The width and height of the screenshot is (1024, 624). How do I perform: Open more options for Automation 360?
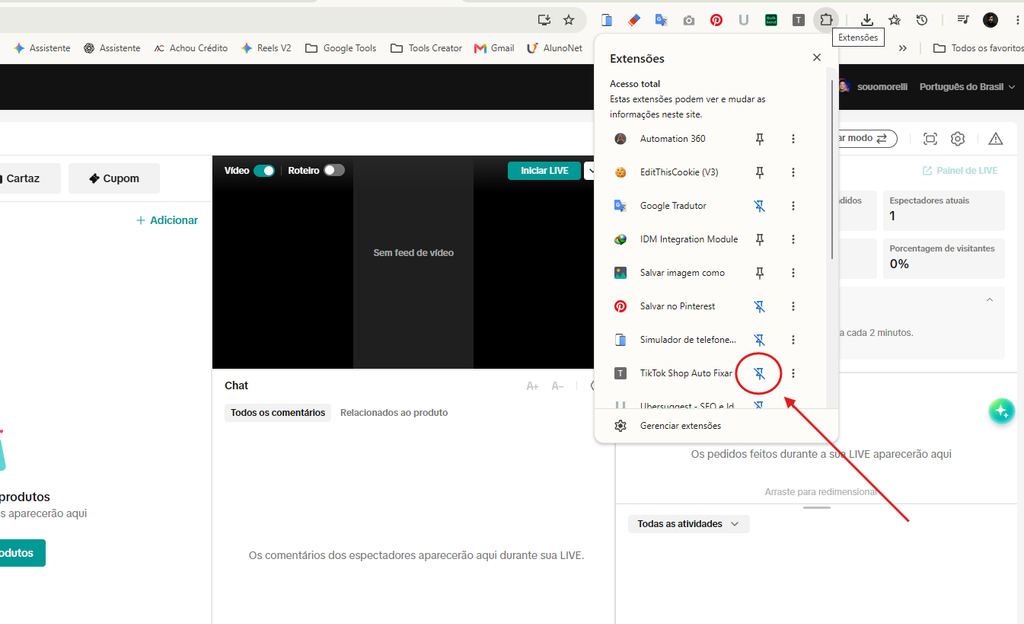click(793, 138)
